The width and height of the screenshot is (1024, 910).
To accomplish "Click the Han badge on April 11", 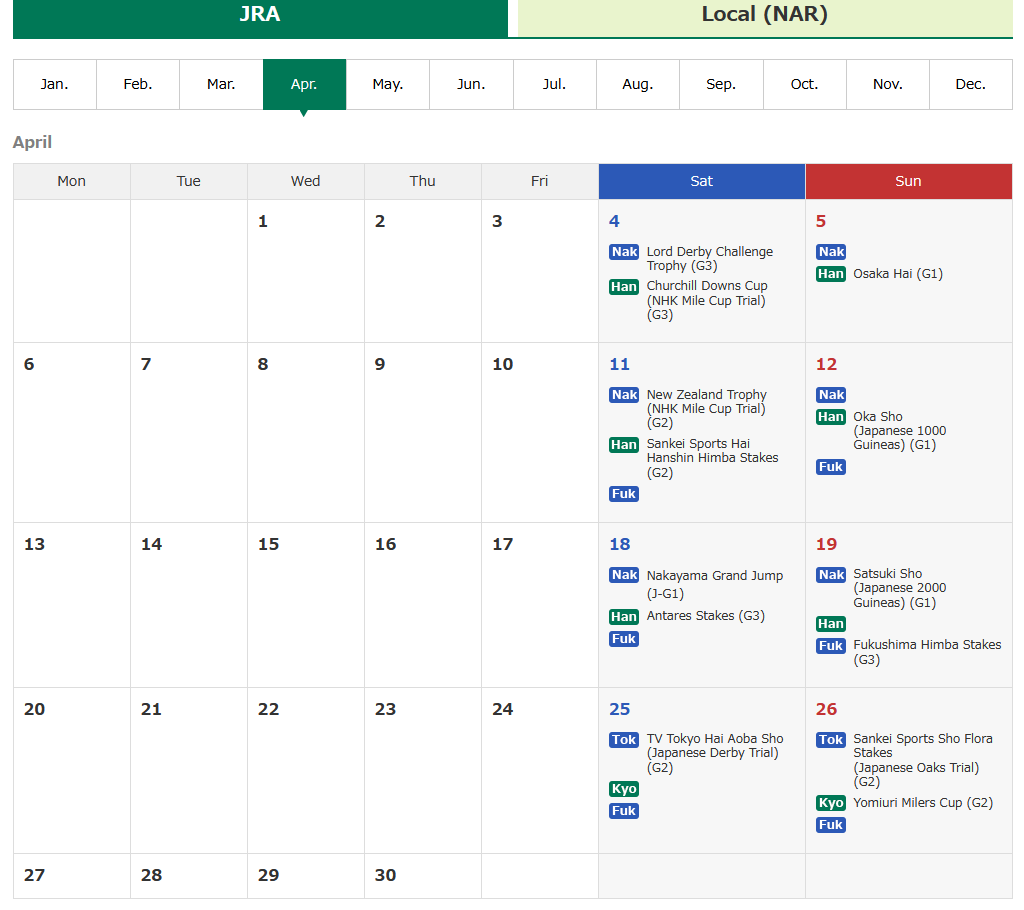I will [624, 445].
